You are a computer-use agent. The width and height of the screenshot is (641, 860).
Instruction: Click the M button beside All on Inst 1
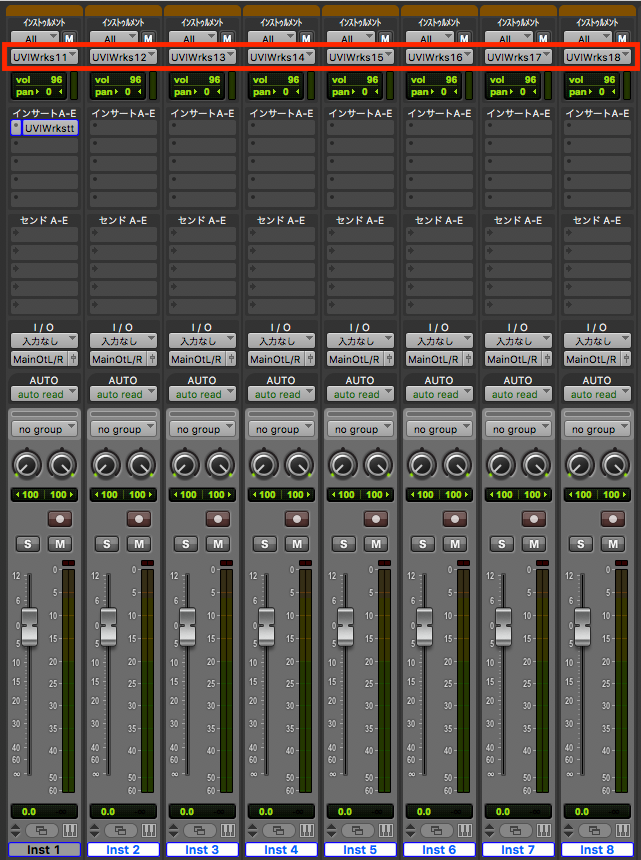tap(69, 39)
